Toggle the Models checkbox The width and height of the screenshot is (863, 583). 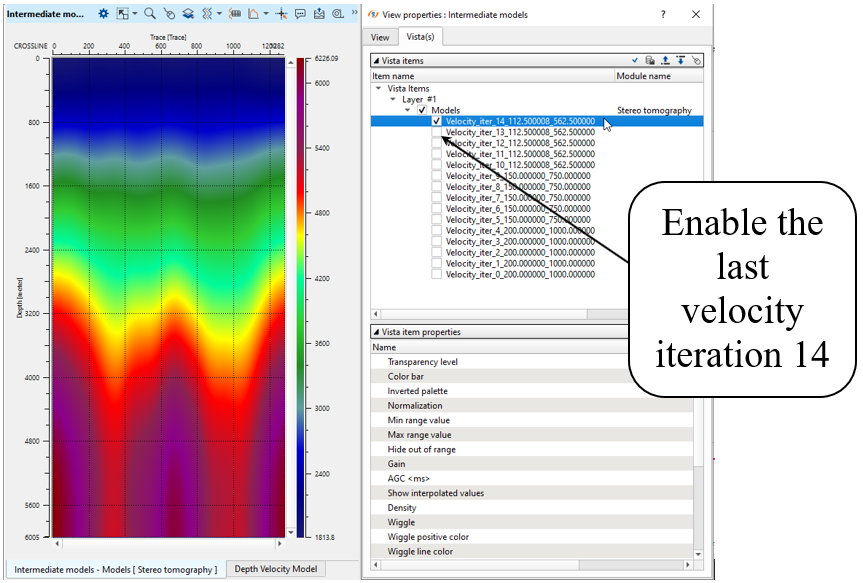click(x=421, y=110)
